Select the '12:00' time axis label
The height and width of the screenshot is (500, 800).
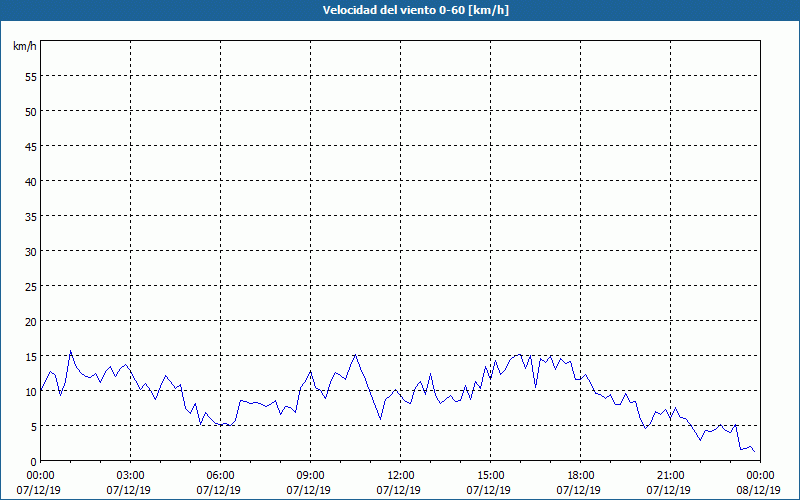tap(401, 476)
